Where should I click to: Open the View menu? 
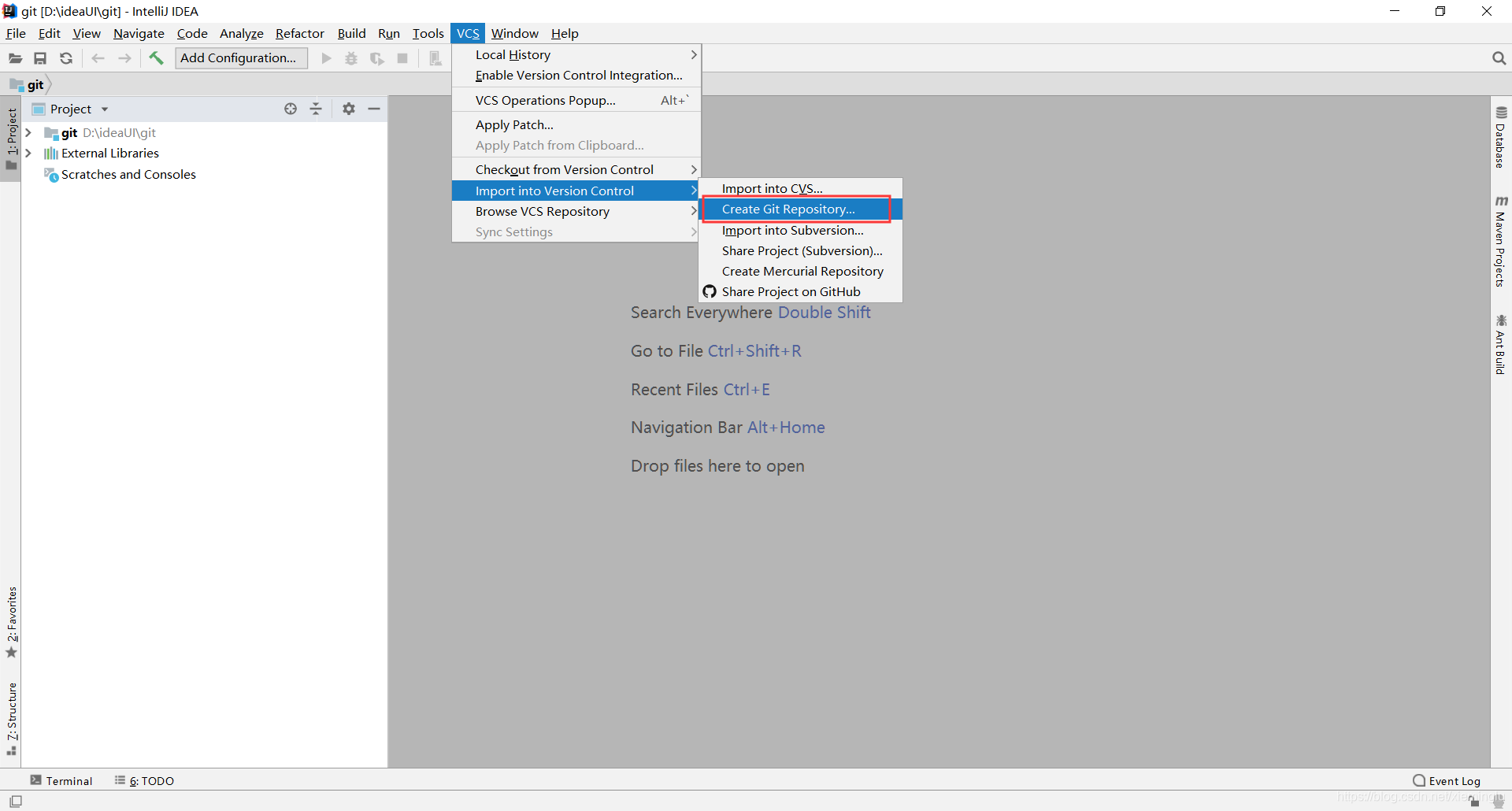[x=87, y=33]
